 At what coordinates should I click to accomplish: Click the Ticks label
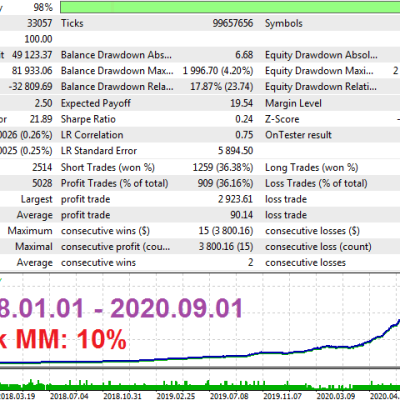coord(72,23)
